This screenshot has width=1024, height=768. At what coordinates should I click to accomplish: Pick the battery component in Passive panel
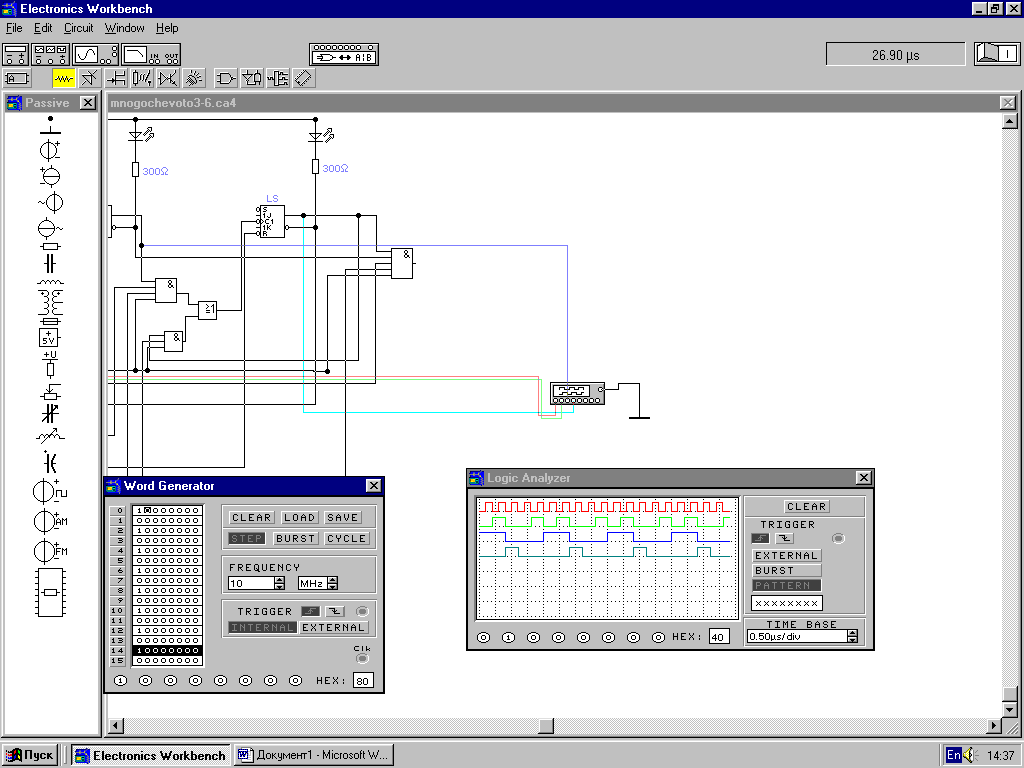pos(50,150)
